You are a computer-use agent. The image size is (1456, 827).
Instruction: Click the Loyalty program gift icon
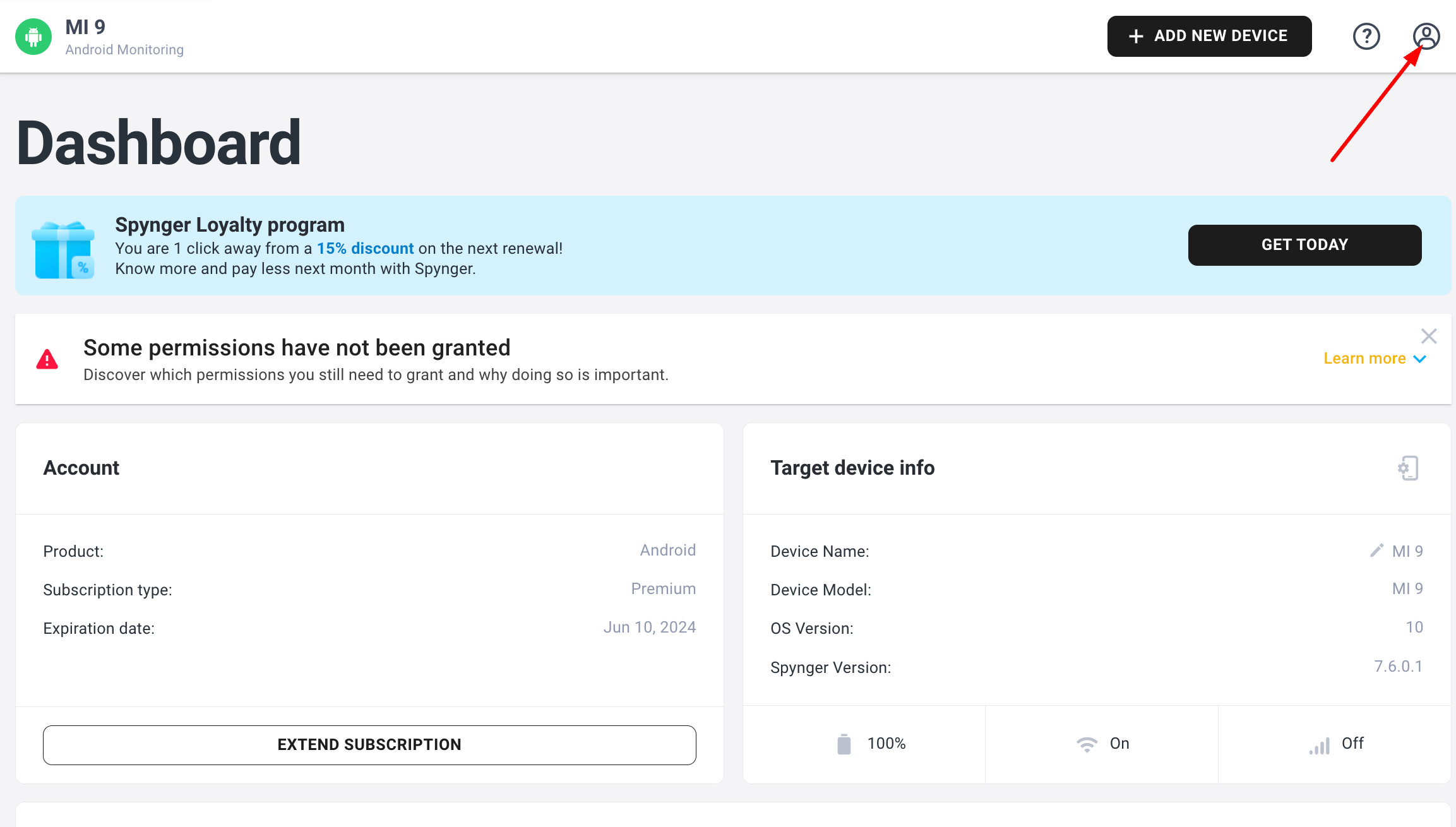tap(63, 250)
